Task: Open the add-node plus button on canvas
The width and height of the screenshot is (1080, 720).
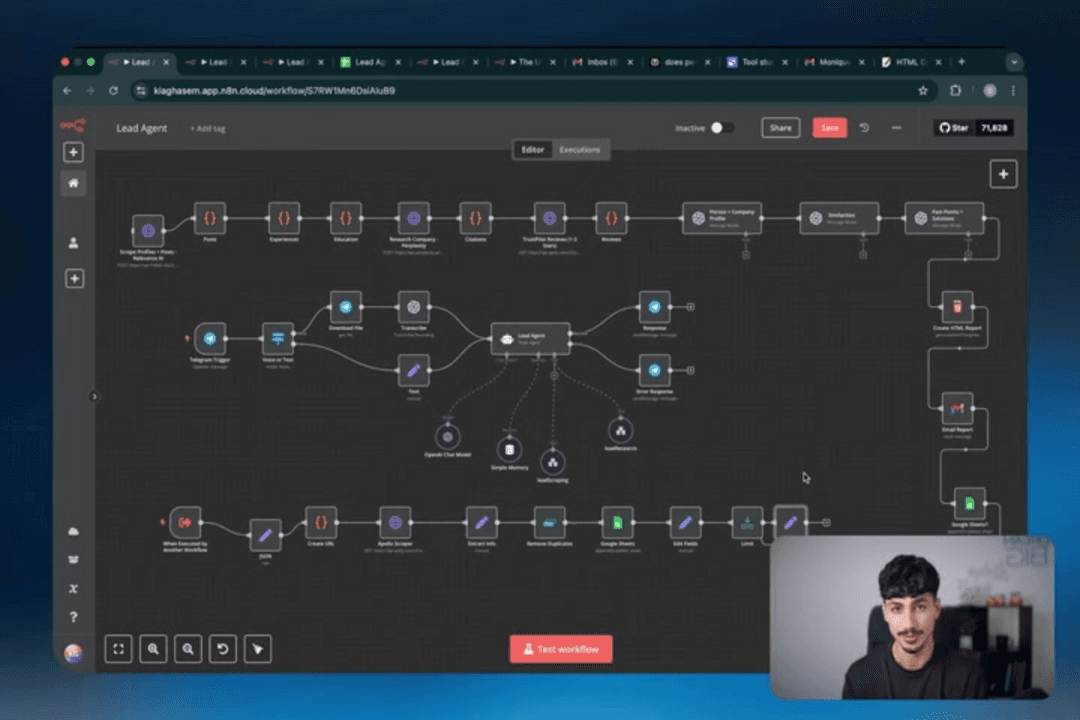Action: click(1003, 174)
